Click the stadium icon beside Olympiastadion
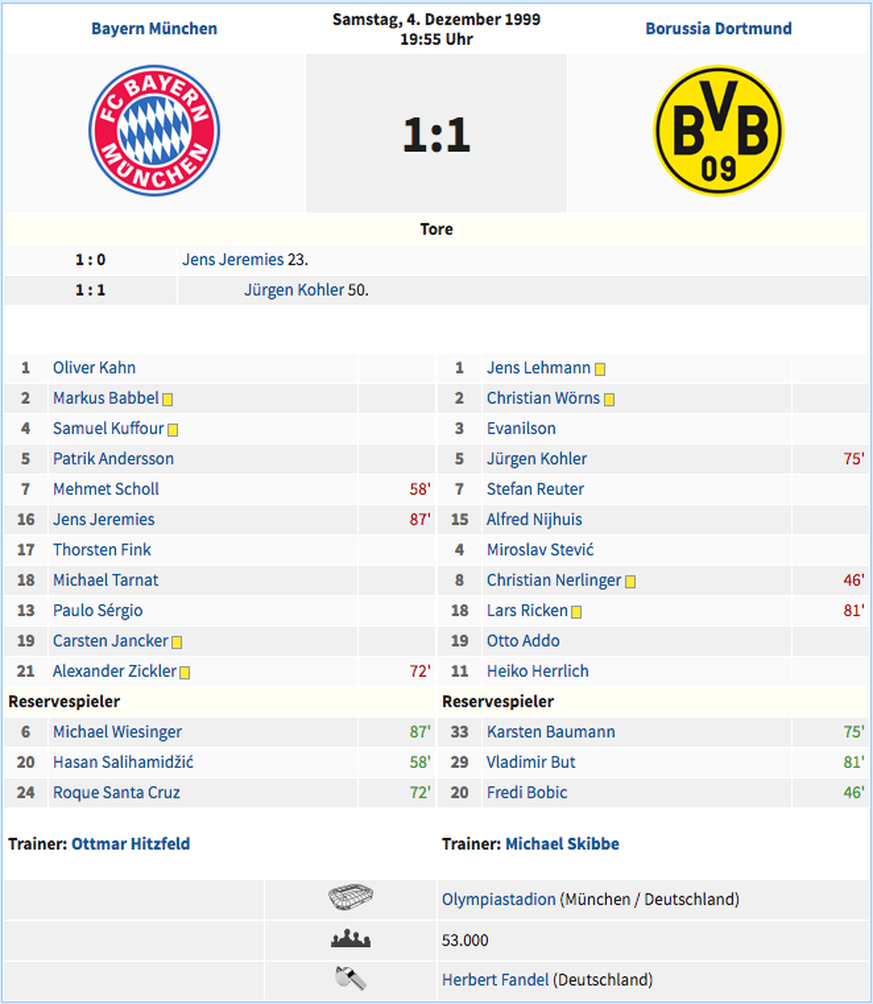This screenshot has height=1004, width=873. click(x=350, y=898)
